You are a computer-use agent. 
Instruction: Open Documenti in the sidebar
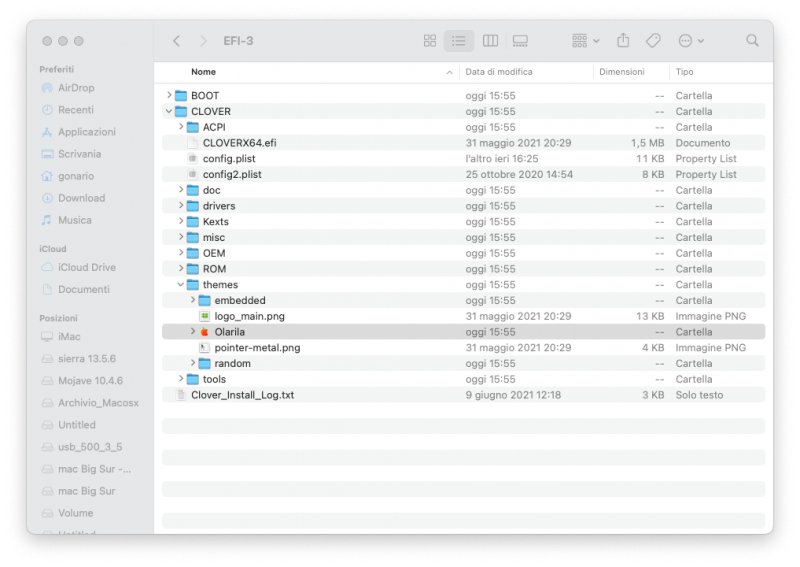pyautogui.click(x=84, y=289)
